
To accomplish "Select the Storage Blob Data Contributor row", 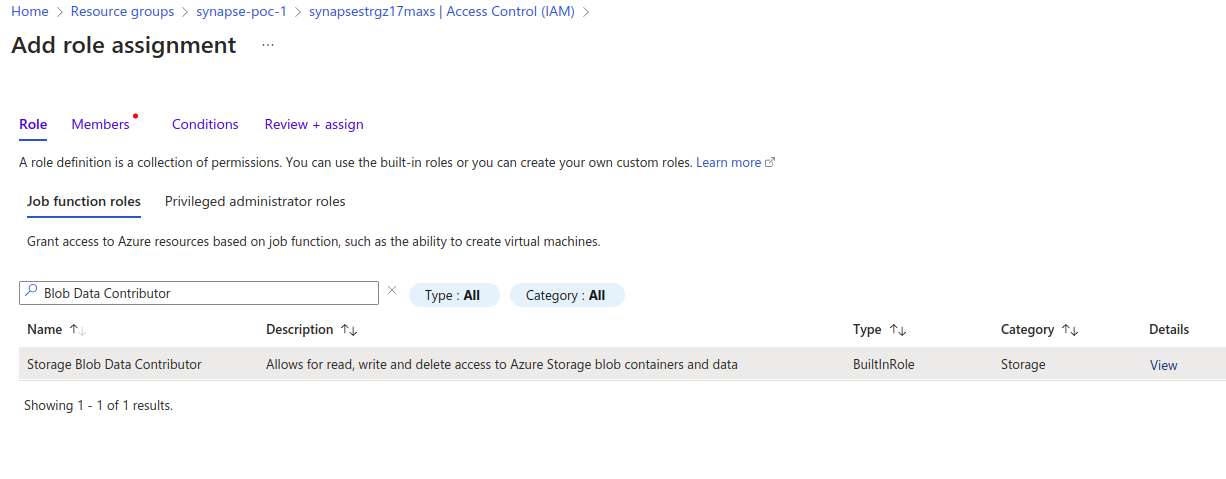I will (x=114, y=365).
